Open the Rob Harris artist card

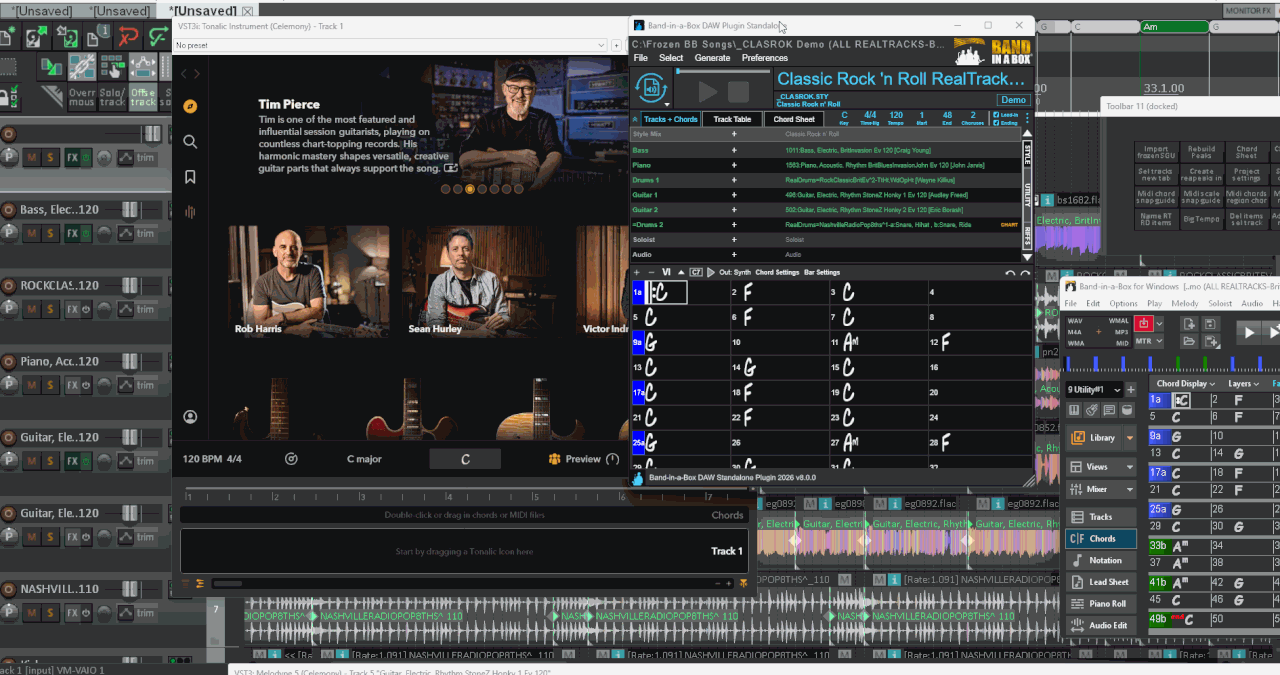coord(309,281)
